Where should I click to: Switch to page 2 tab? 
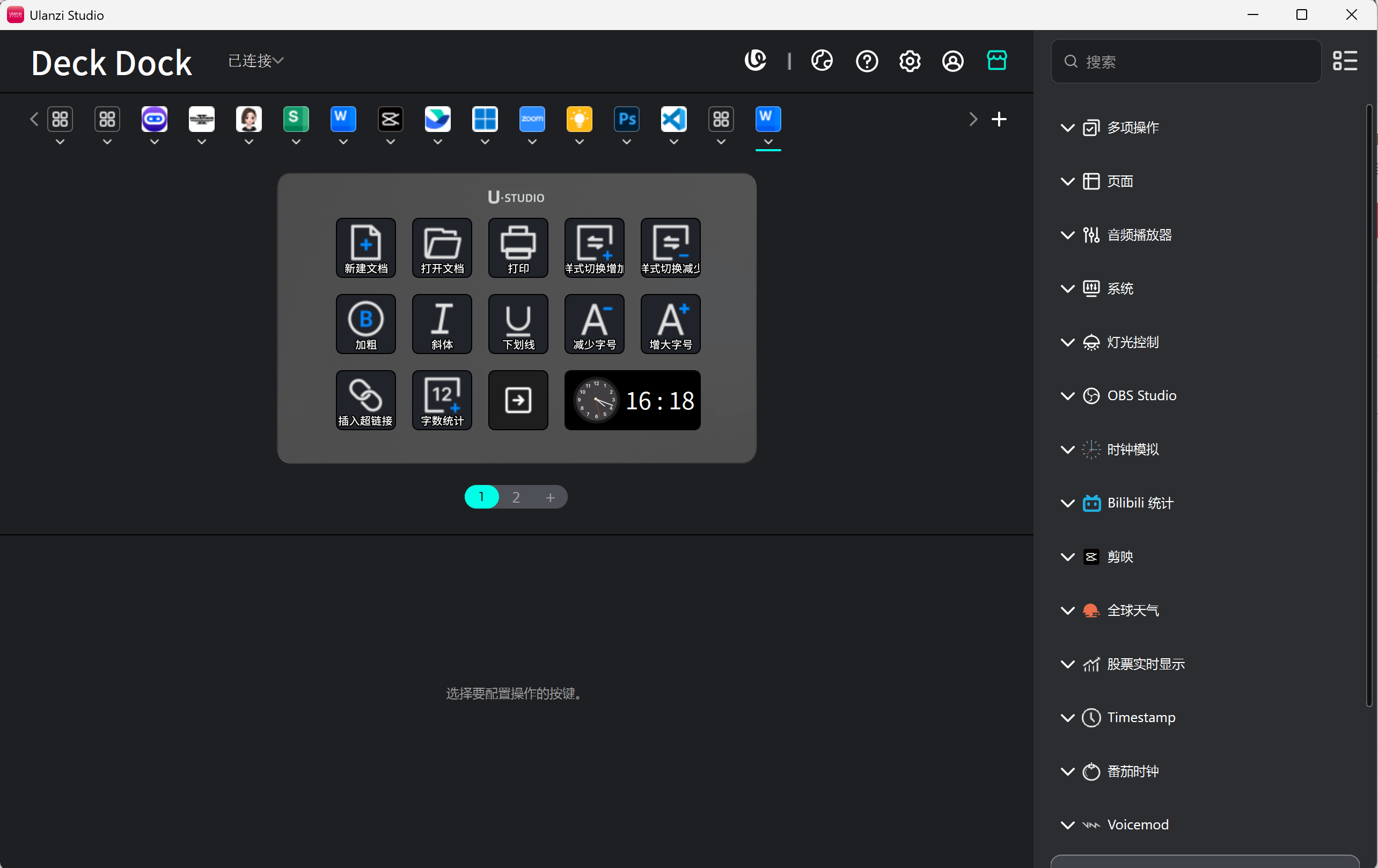pyautogui.click(x=516, y=497)
